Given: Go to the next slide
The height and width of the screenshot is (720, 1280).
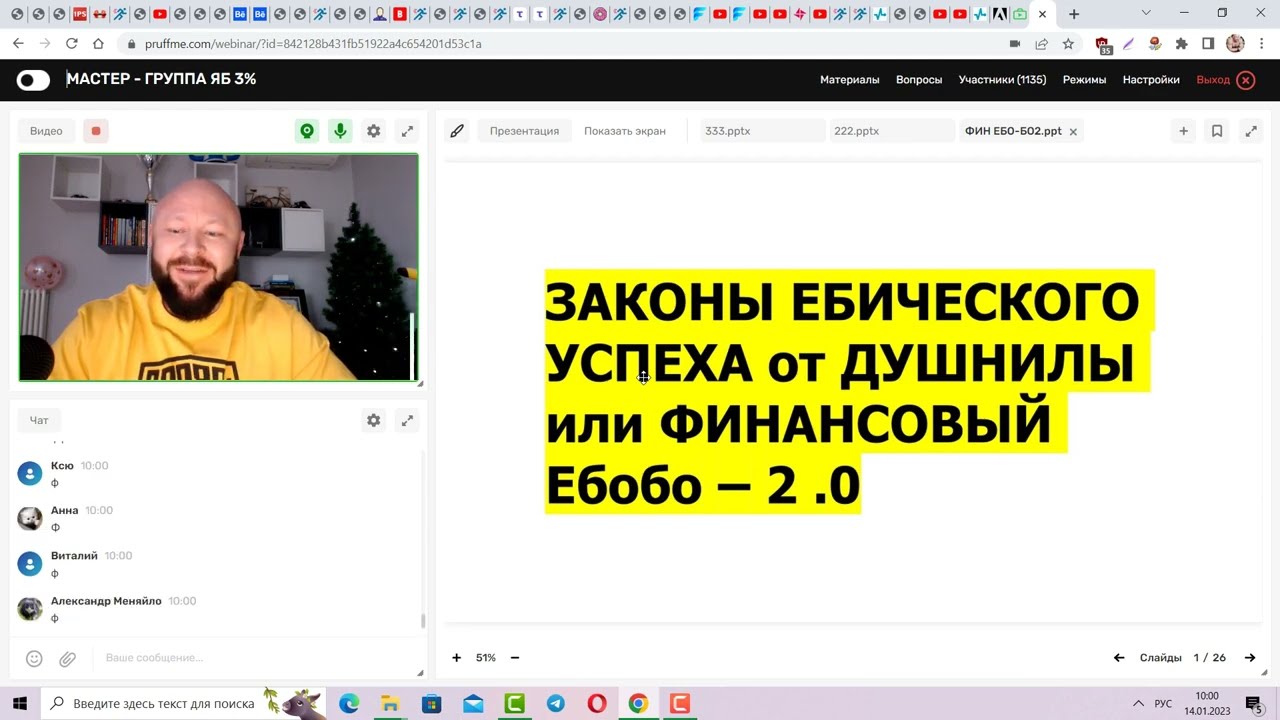Looking at the screenshot, I should click(x=1250, y=657).
